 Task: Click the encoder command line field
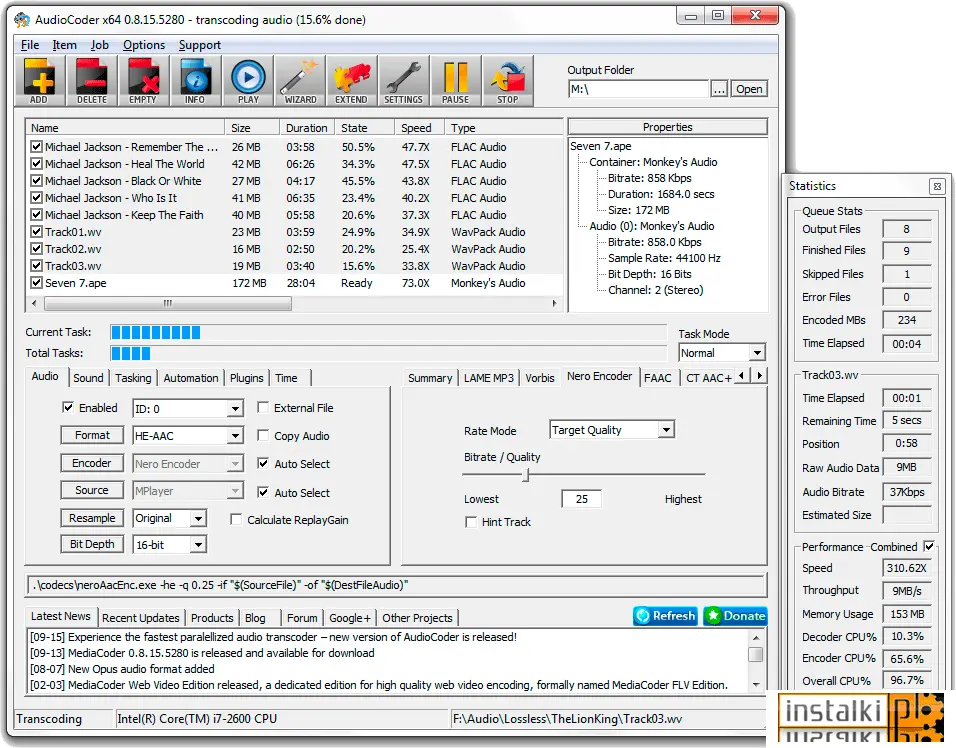pos(396,585)
